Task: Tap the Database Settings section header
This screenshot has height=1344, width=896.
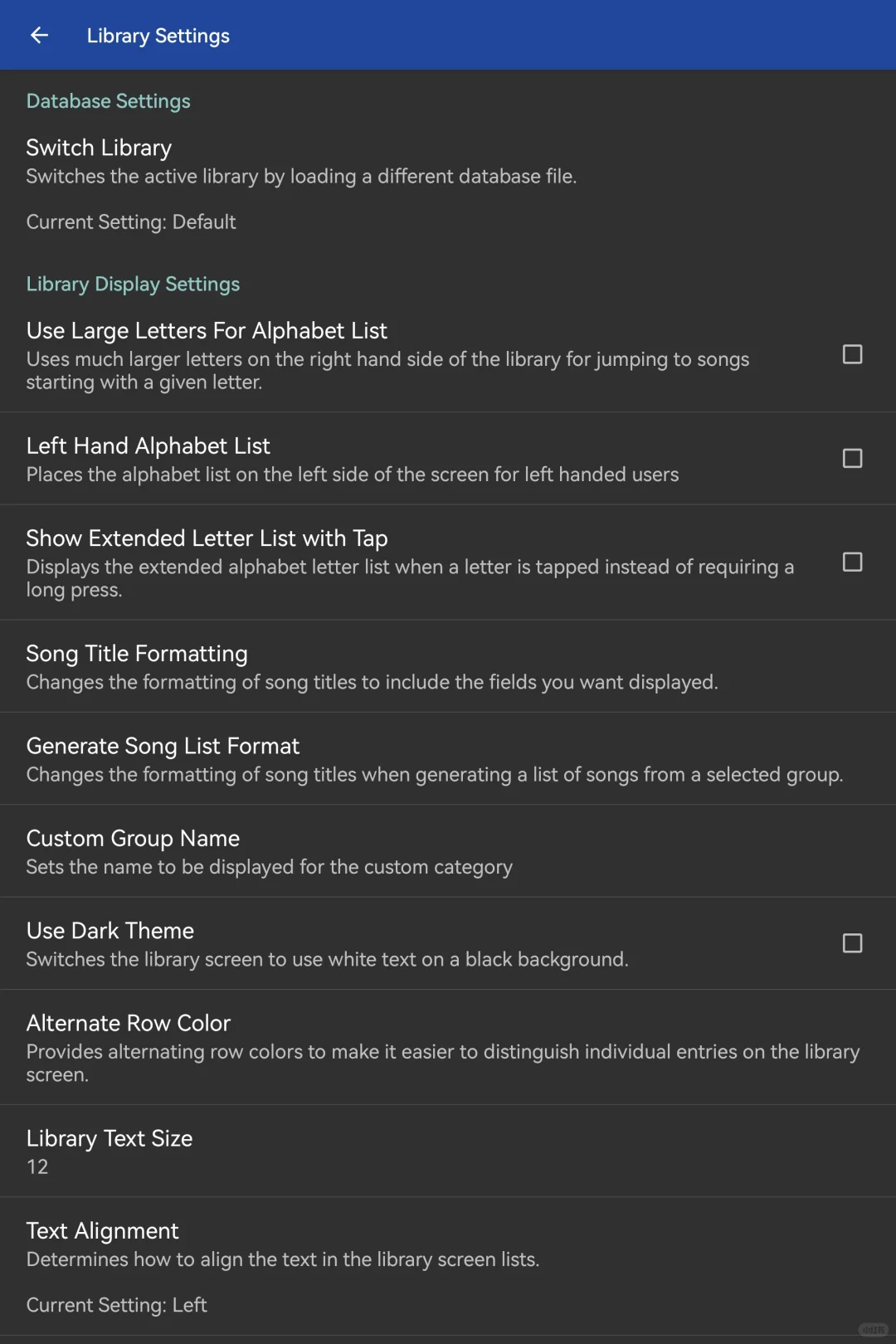Action: pos(108,101)
